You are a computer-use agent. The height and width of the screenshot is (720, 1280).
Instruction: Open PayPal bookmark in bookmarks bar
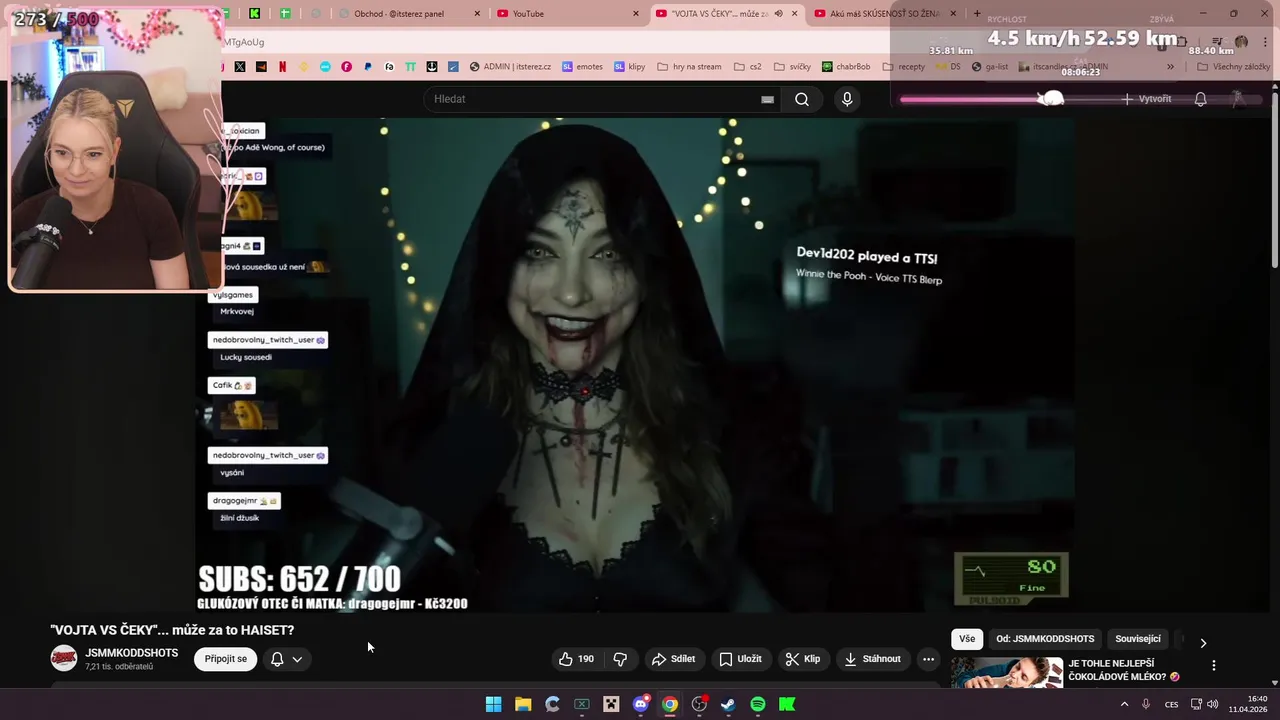point(368,67)
